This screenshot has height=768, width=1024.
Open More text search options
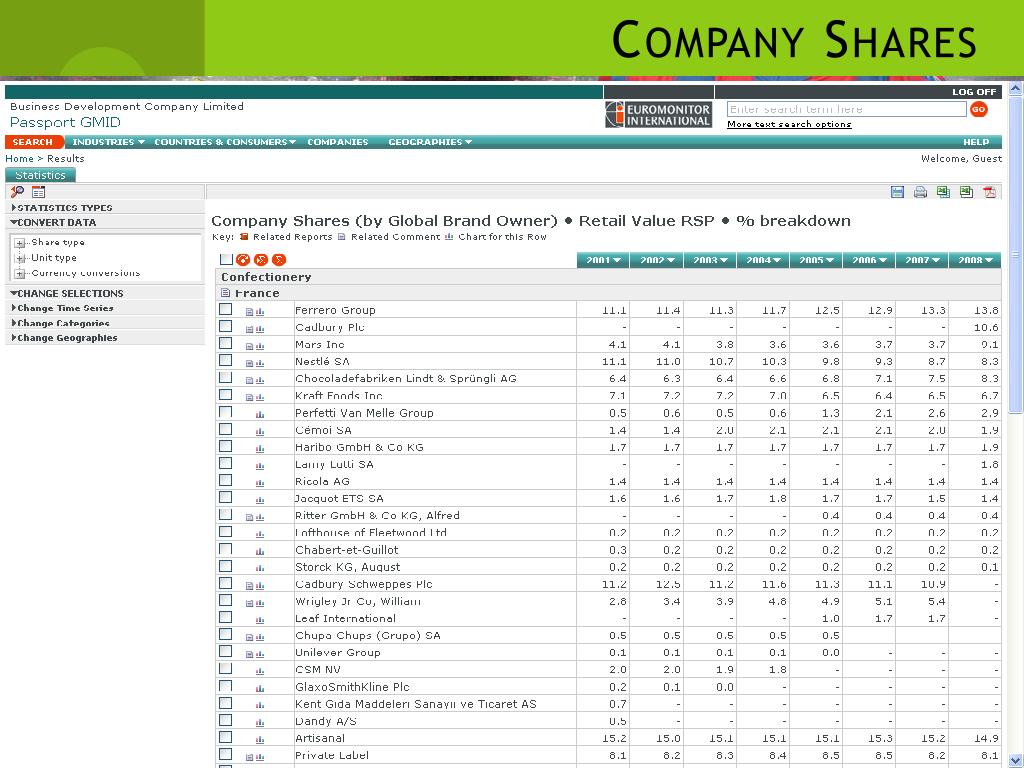[789, 124]
